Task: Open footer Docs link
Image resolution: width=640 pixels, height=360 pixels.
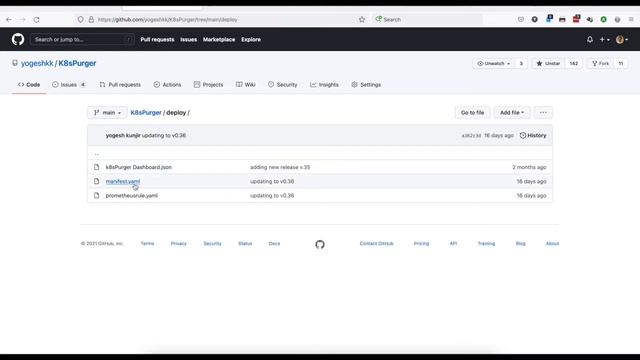Action: pos(274,244)
